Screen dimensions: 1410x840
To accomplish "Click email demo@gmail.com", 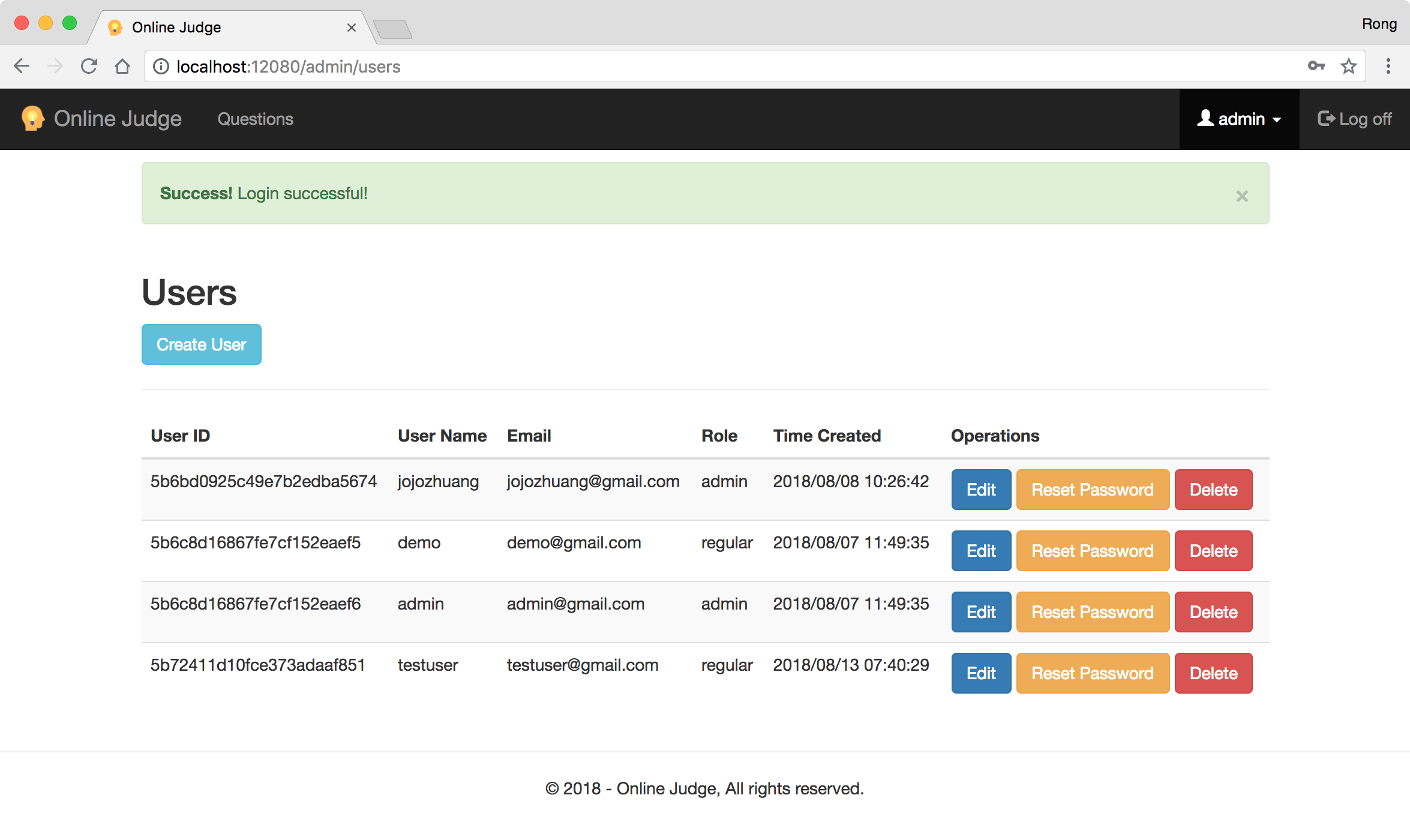I will (x=574, y=543).
